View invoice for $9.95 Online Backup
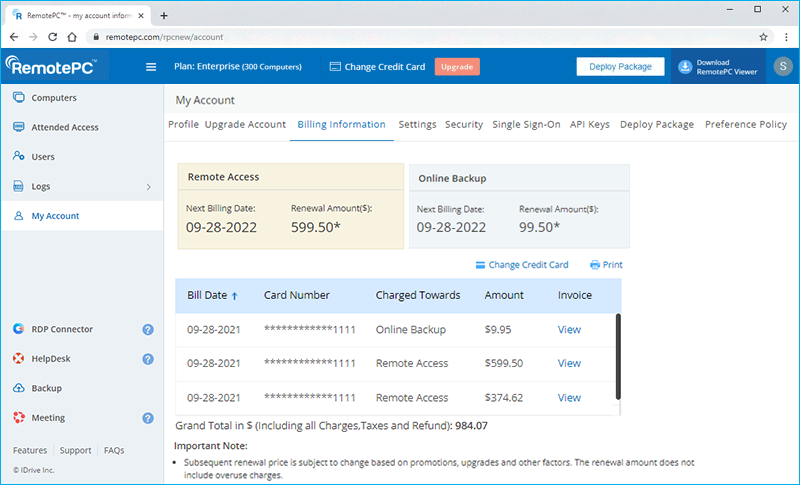 569,329
